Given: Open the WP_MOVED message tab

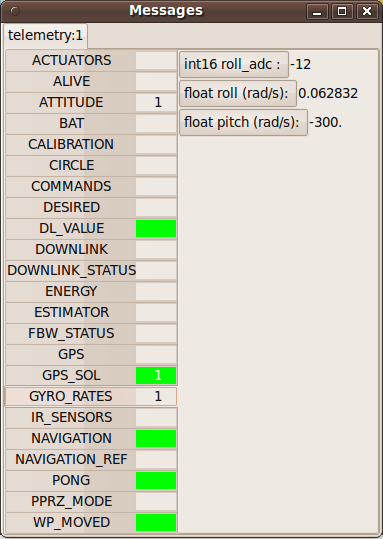Looking at the screenshot, I should click(x=91, y=522).
